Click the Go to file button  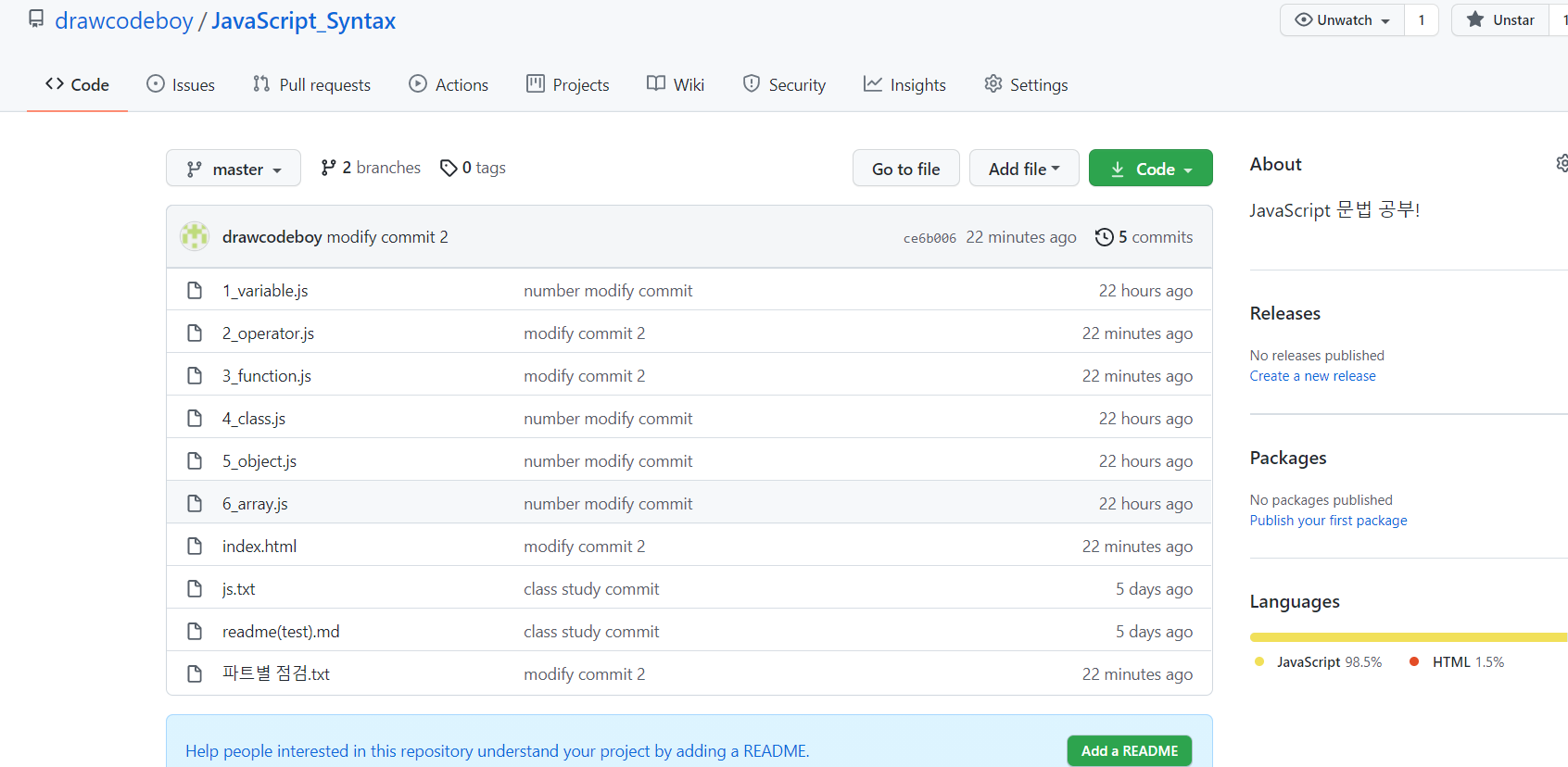pos(906,169)
